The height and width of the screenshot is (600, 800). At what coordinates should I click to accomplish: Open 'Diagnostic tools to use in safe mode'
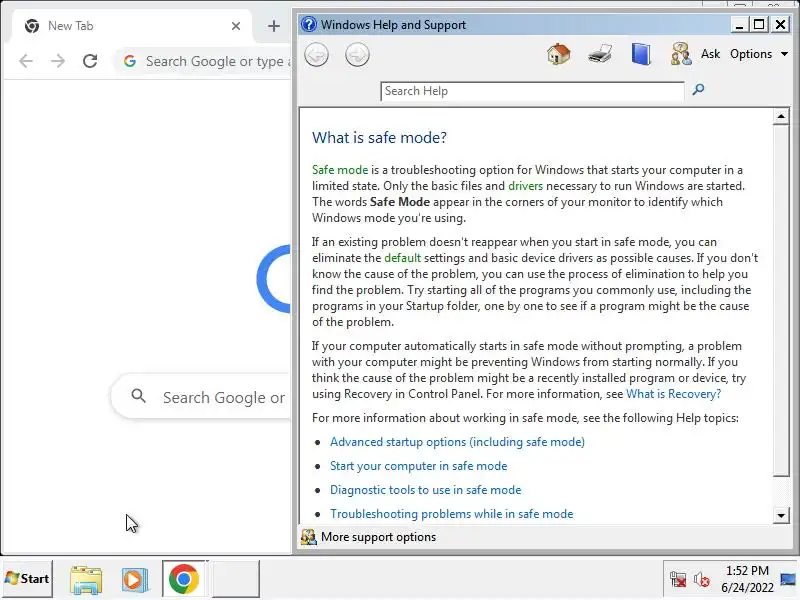point(426,490)
